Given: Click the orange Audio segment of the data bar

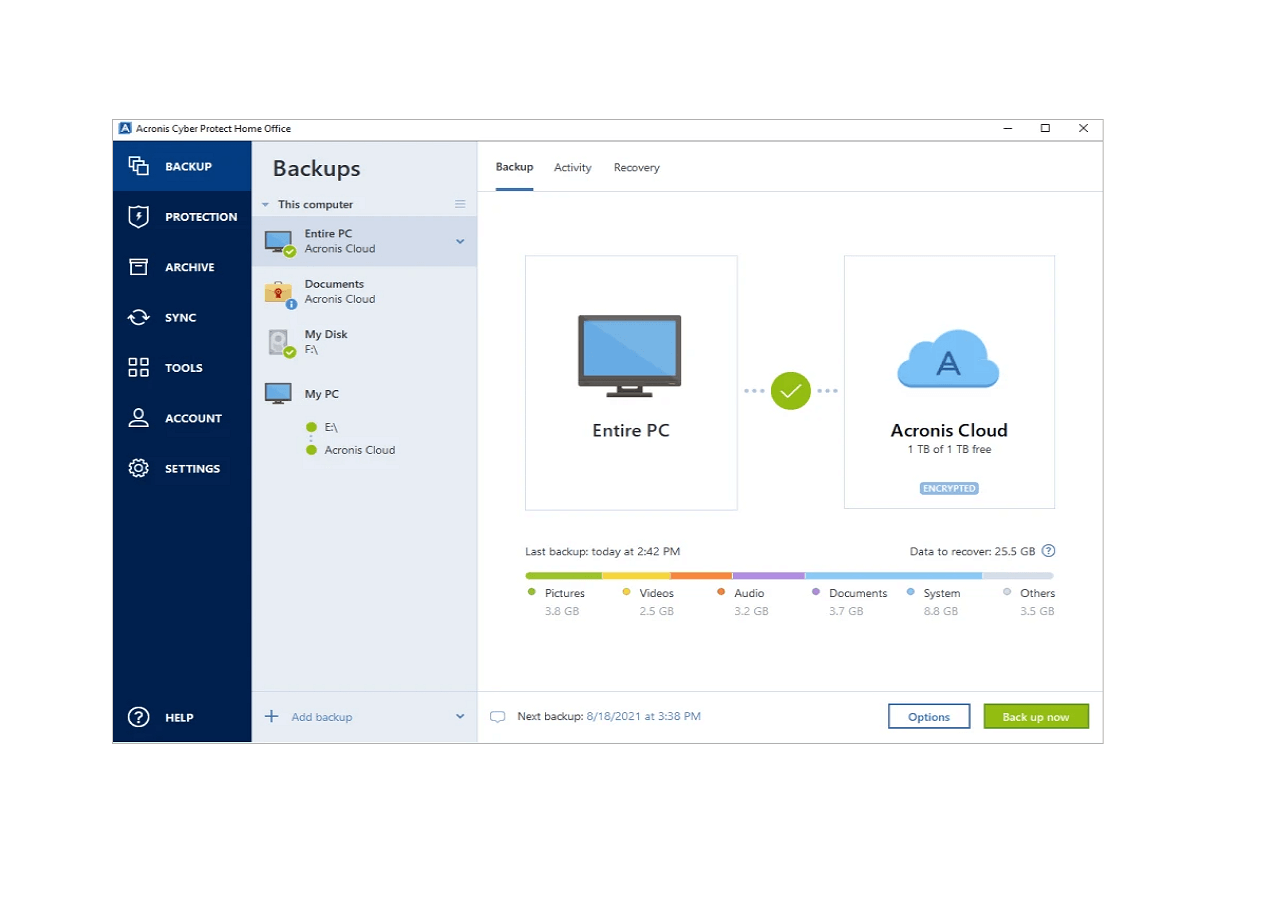Looking at the screenshot, I should tap(701, 576).
